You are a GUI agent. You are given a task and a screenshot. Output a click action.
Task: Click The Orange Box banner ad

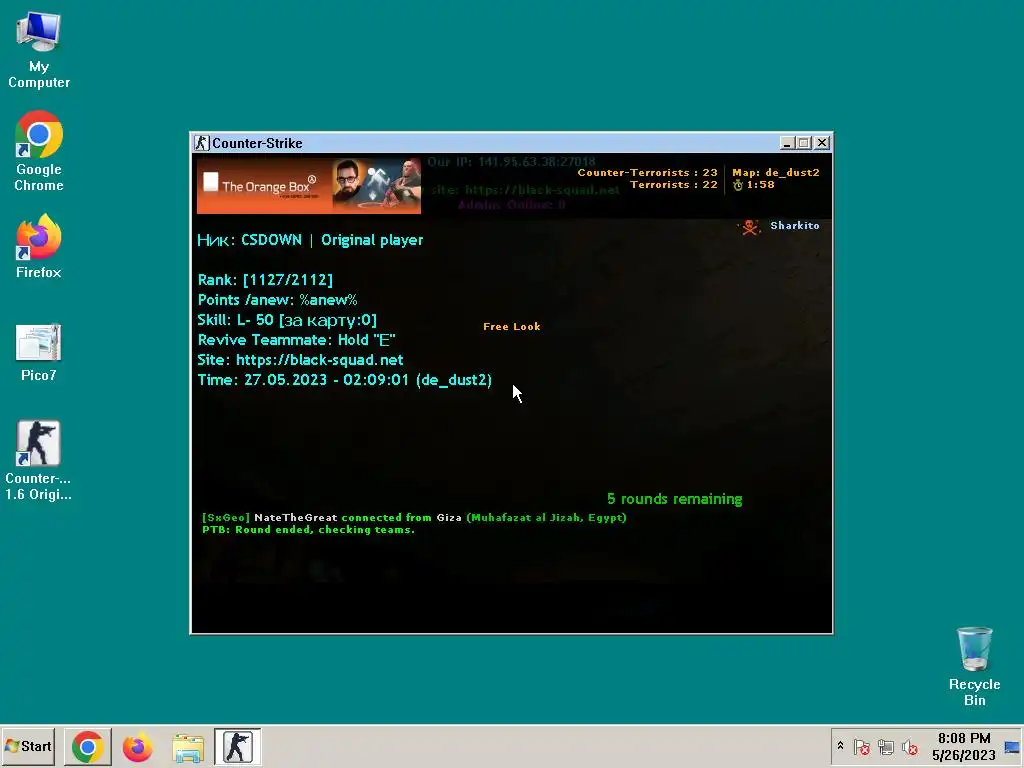click(309, 185)
